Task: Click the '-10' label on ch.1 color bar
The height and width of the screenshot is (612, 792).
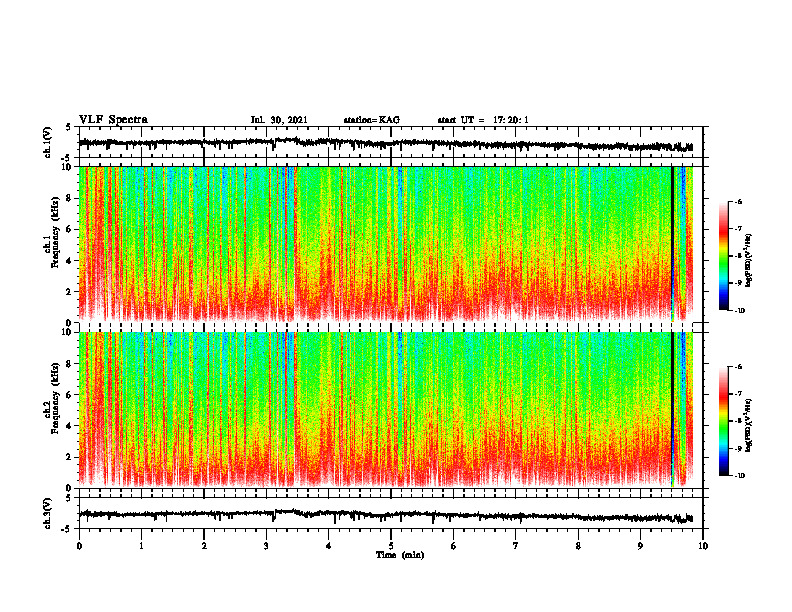Action: [x=739, y=311]
